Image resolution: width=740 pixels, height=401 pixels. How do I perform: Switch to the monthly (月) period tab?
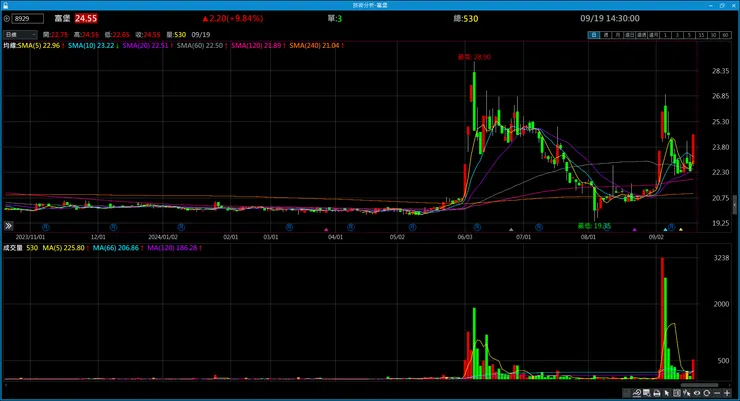tap(618, 35)
